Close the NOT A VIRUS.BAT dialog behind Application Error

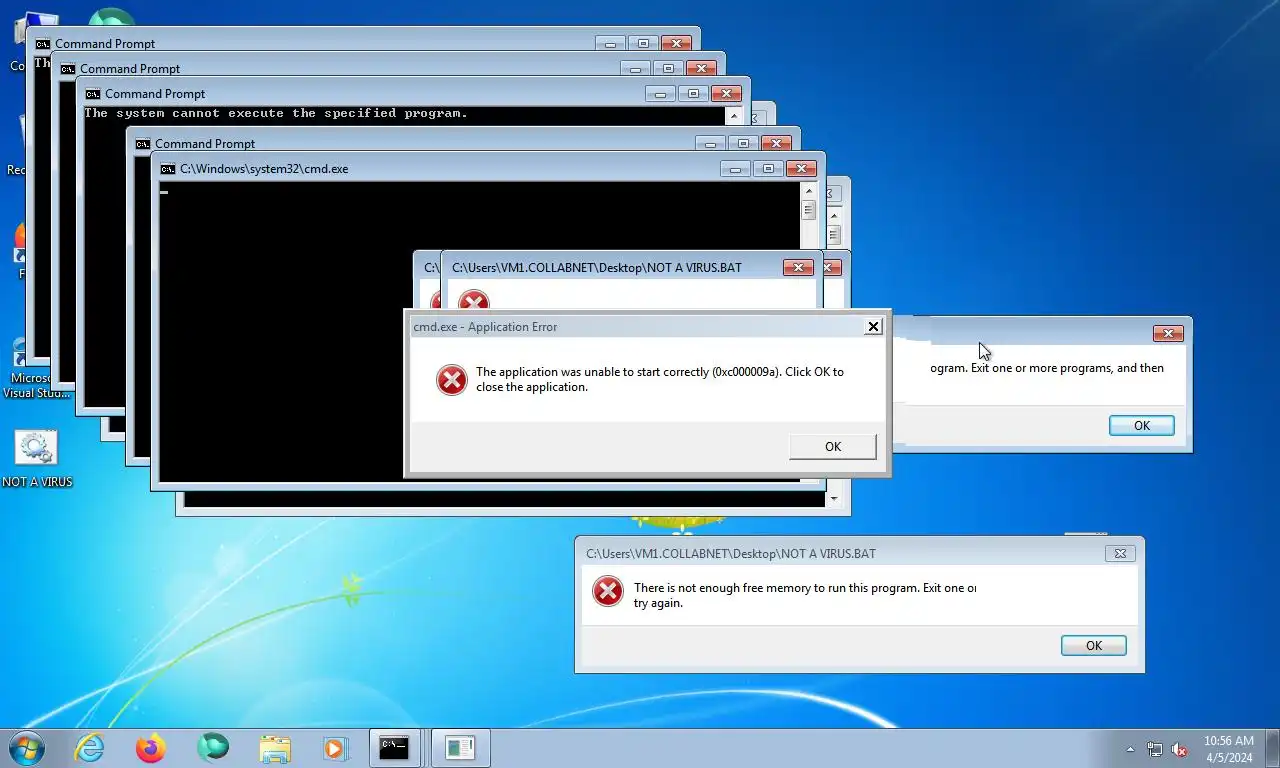(797, 268)
